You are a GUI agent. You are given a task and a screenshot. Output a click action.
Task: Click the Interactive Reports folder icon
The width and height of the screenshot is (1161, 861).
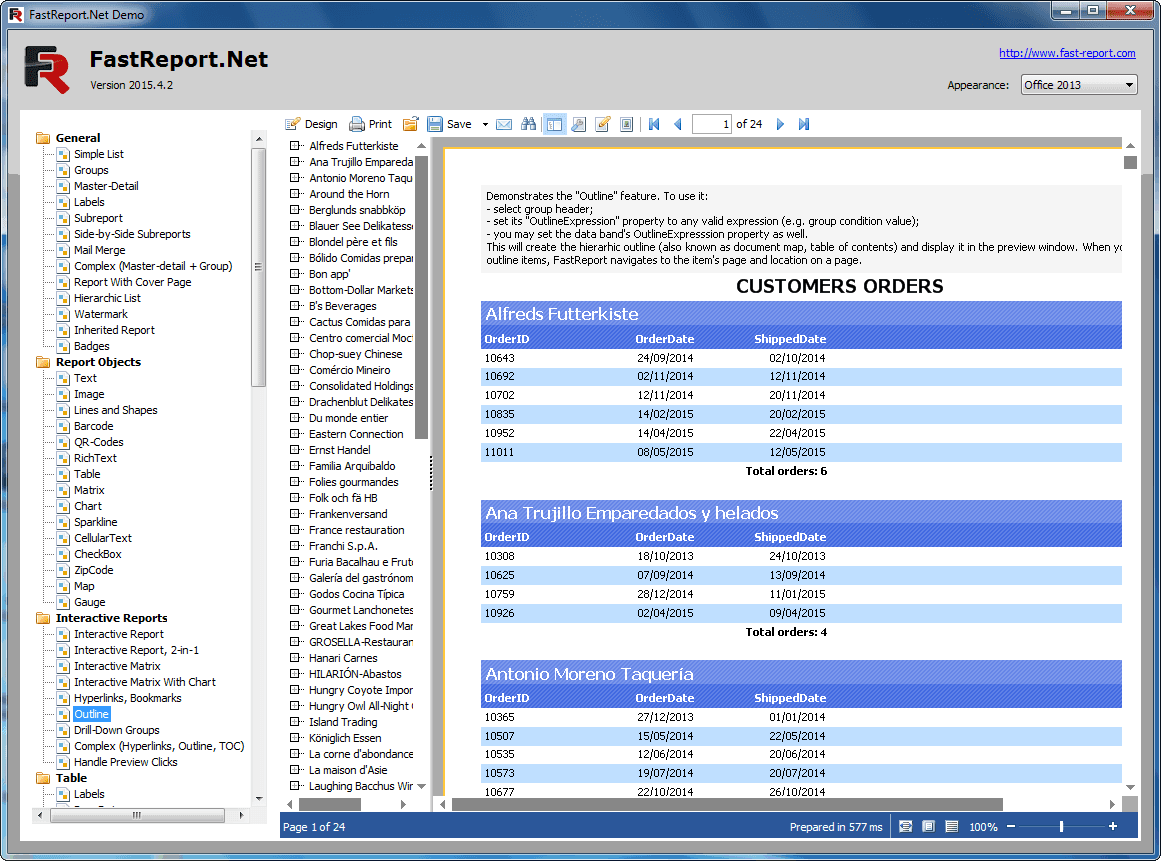[43, 618]
